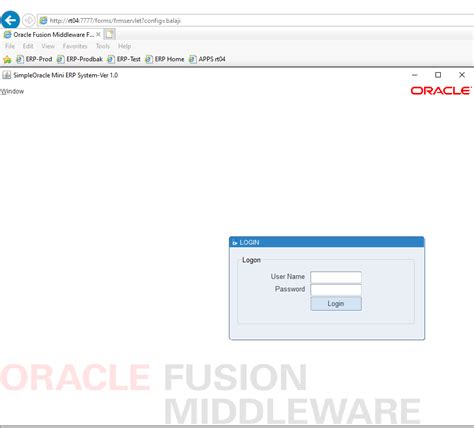Focus the User Name input field
This screenshot has width=474, height=428.
click(336, 277)
